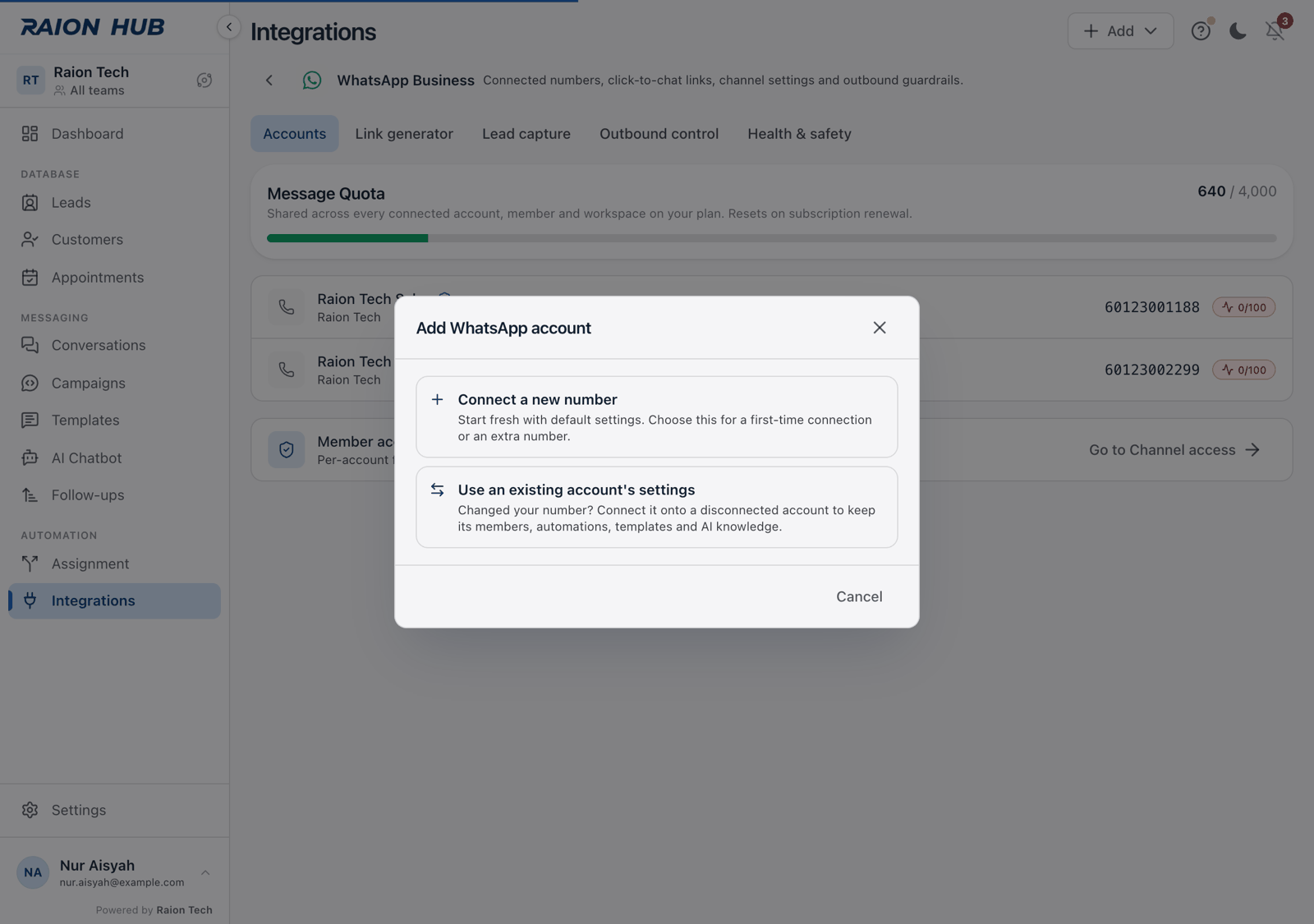Click the workspace switch icon beside Raion Tech
Screen dimensions: 1314x924
click(x=204, y=80)
